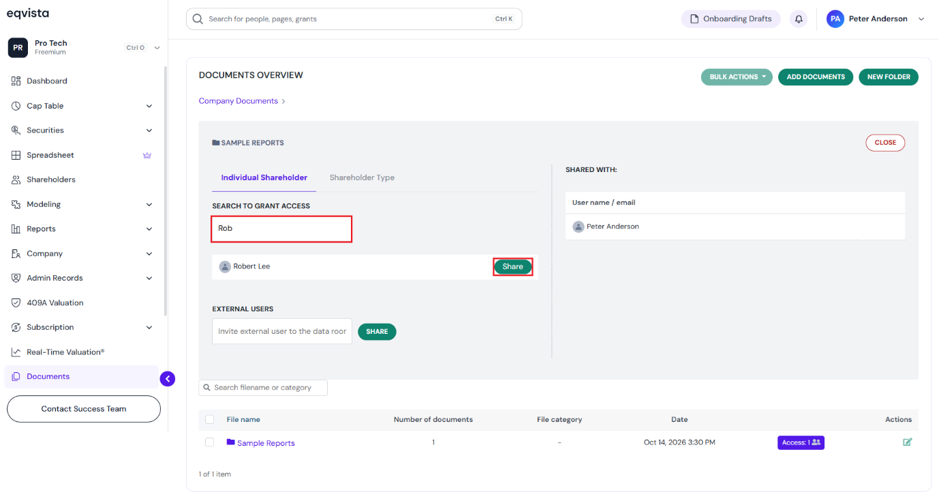
Task: Expand the Company menu chevron
Action: tap(149, 254)
